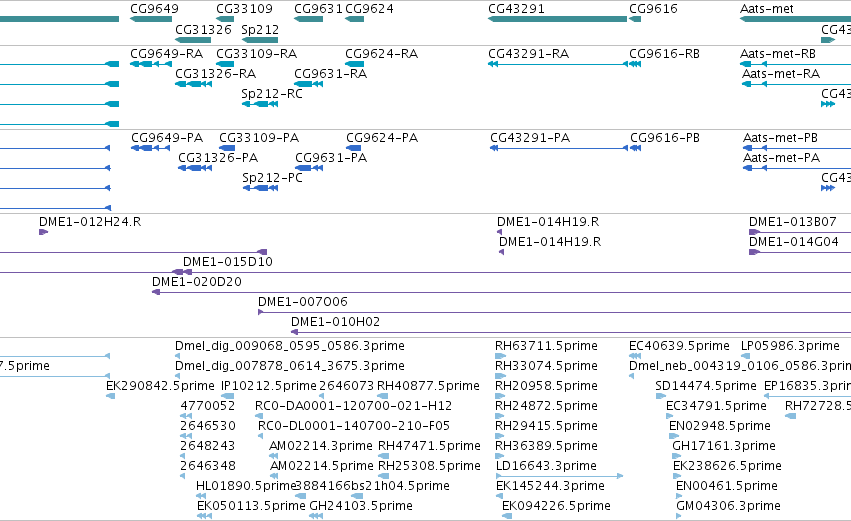This screenshot has width=851, height=521.
Task: Select protein CG9649-PA
Action: click(167, 138)
